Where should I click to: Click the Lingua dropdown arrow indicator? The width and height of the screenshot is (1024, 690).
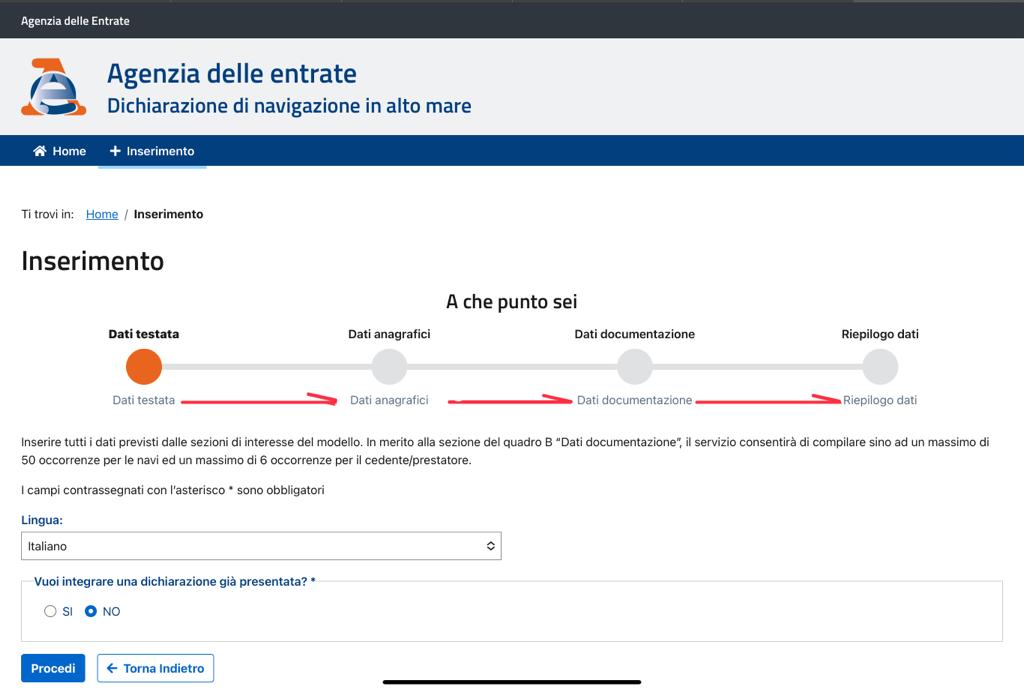(x=491, y=546)
